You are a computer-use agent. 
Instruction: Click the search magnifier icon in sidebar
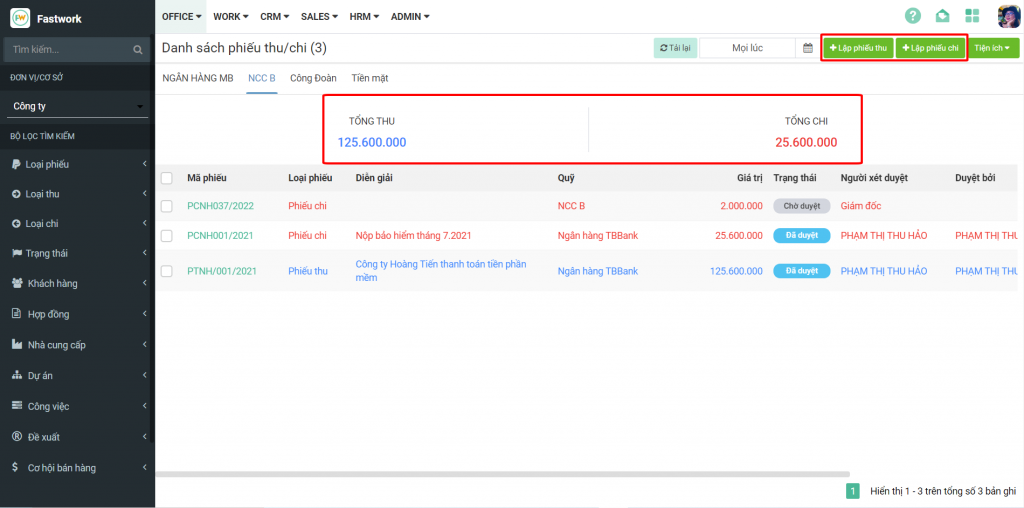tap(138, 49)
